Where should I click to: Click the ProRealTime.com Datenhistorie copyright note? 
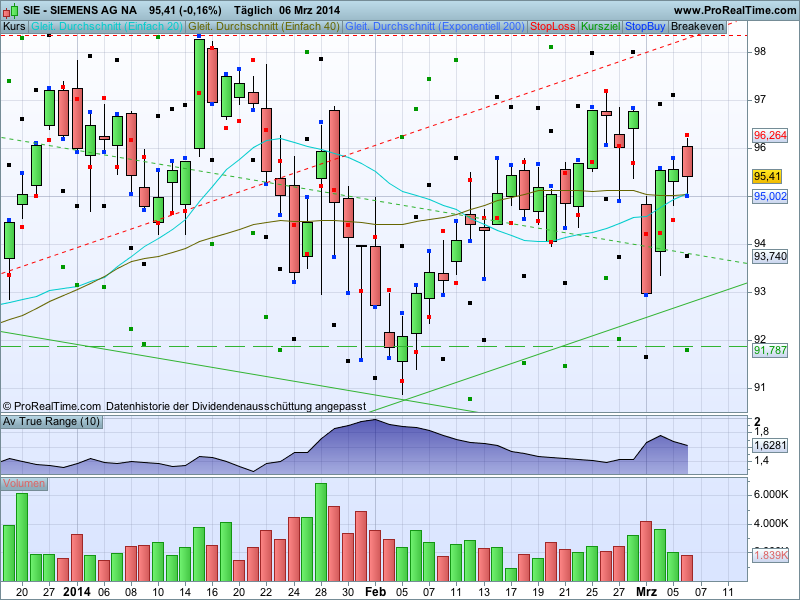coord(184,407)
